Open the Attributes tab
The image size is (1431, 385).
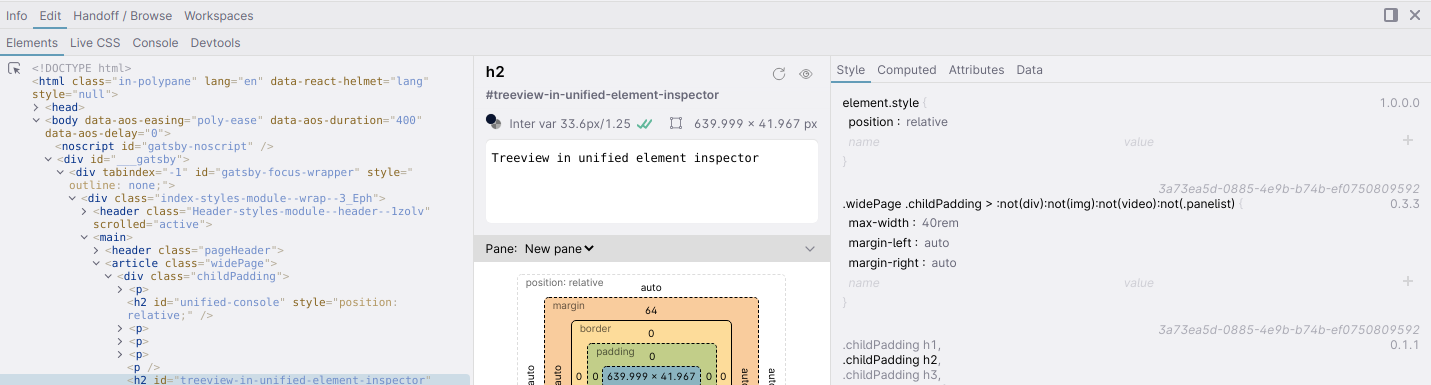point(976,70)
